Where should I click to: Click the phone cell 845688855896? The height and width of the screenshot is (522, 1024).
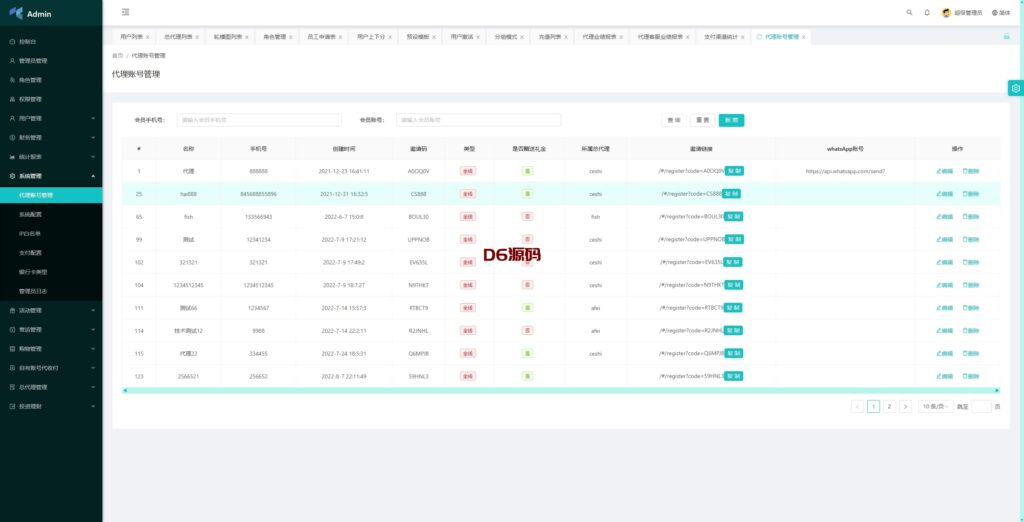[259, 194]
